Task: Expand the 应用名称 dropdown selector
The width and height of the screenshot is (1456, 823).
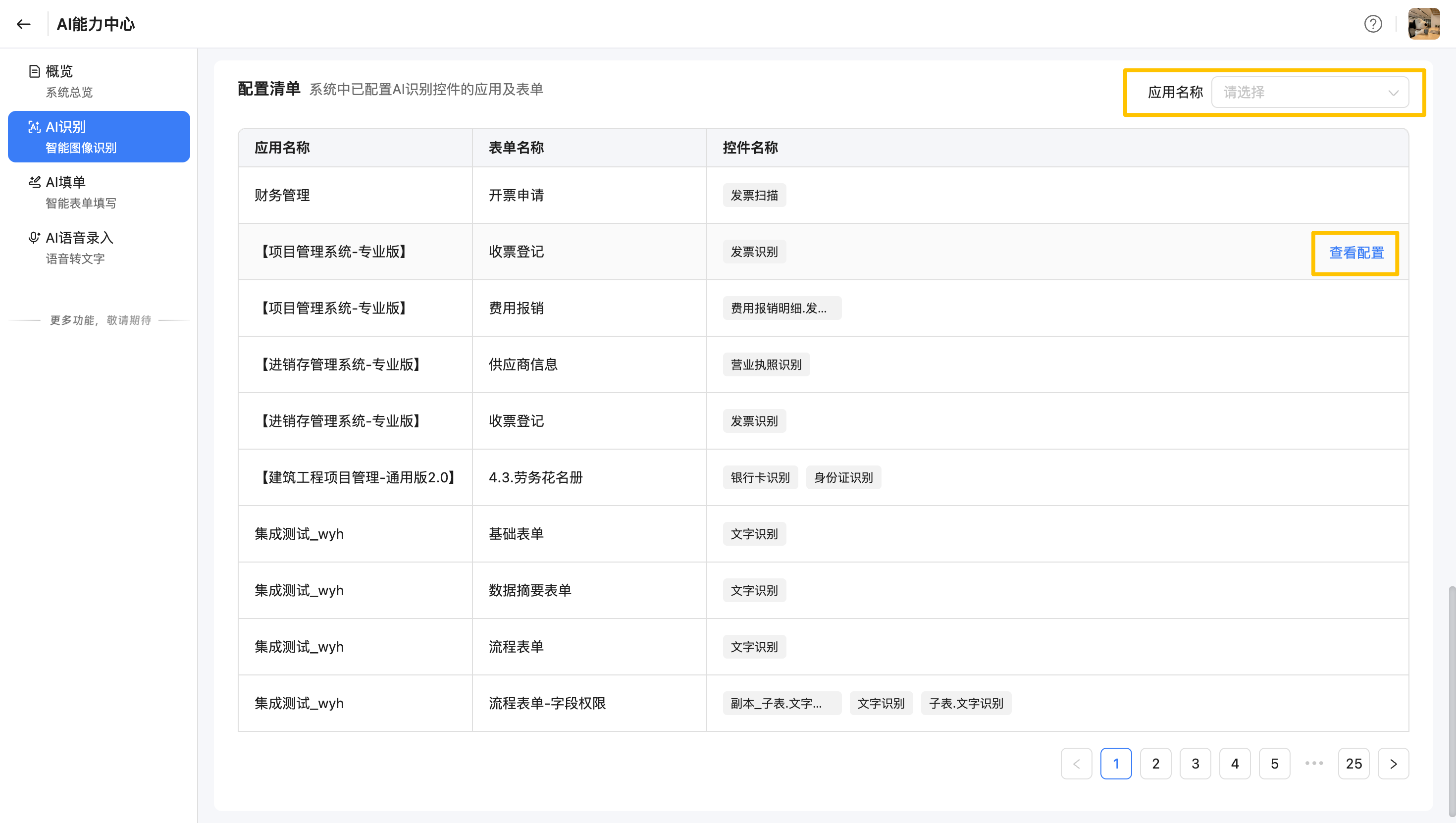Action: (x=1300, y=92)
